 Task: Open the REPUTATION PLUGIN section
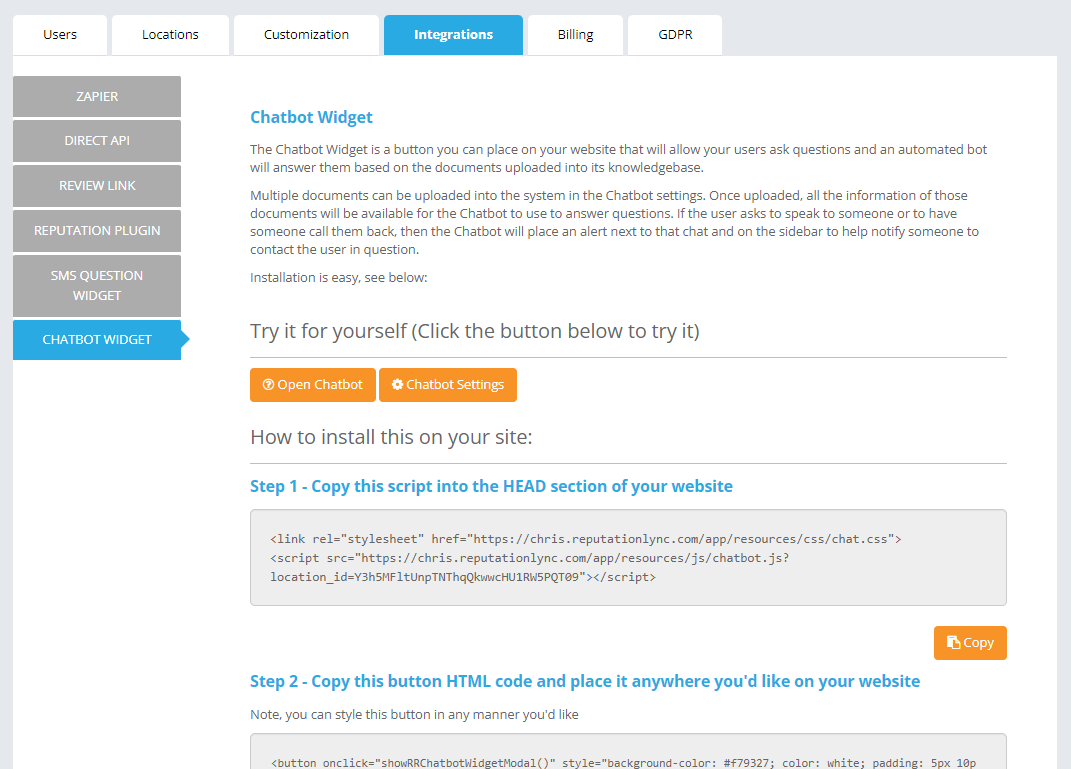(x=96, y=231)
